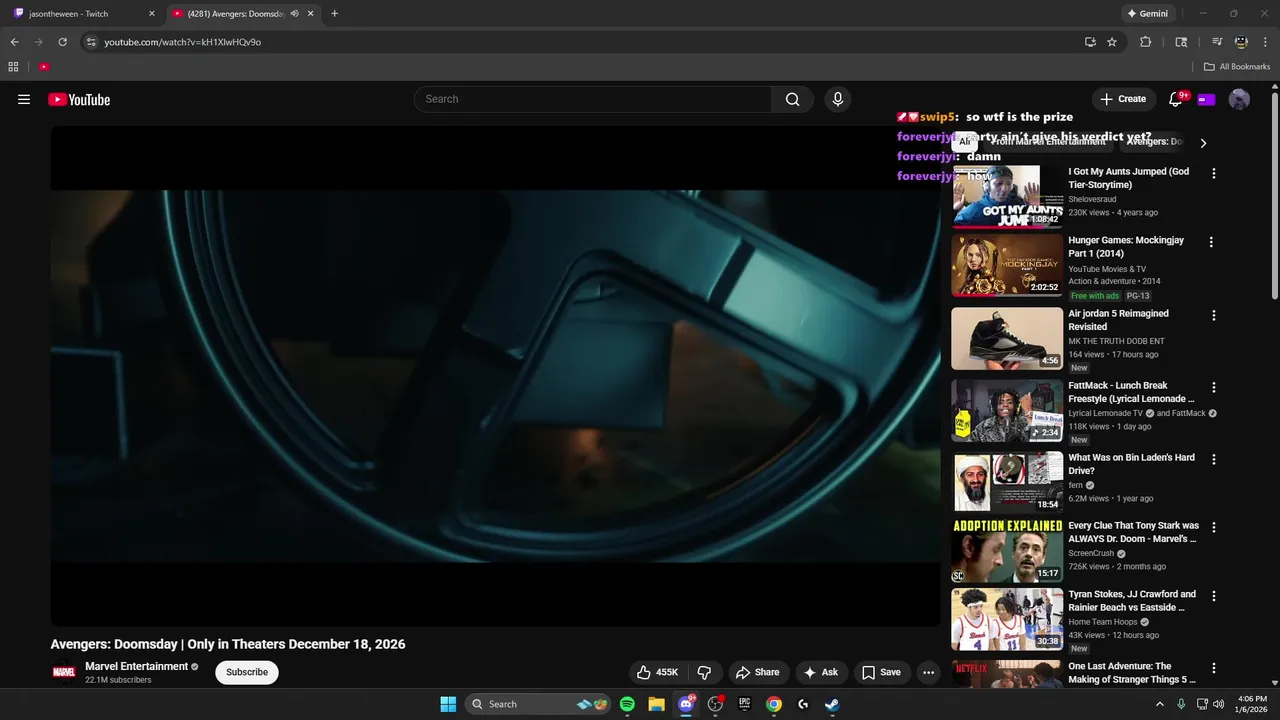Go back with the browser arrow
This screenshot has height=720, width=1280.
tap(14, 42)
